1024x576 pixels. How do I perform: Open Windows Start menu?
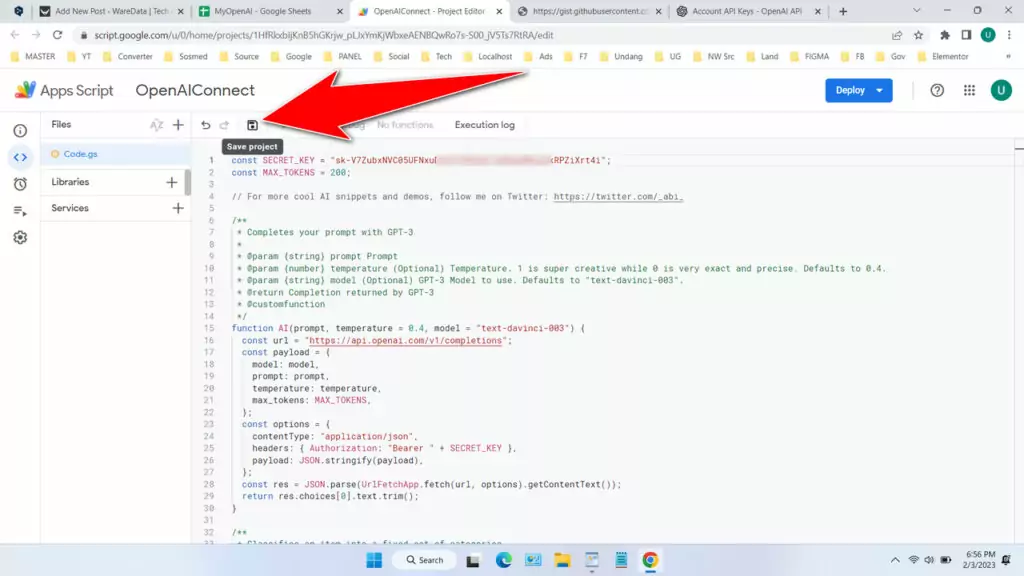coord(374,560)
